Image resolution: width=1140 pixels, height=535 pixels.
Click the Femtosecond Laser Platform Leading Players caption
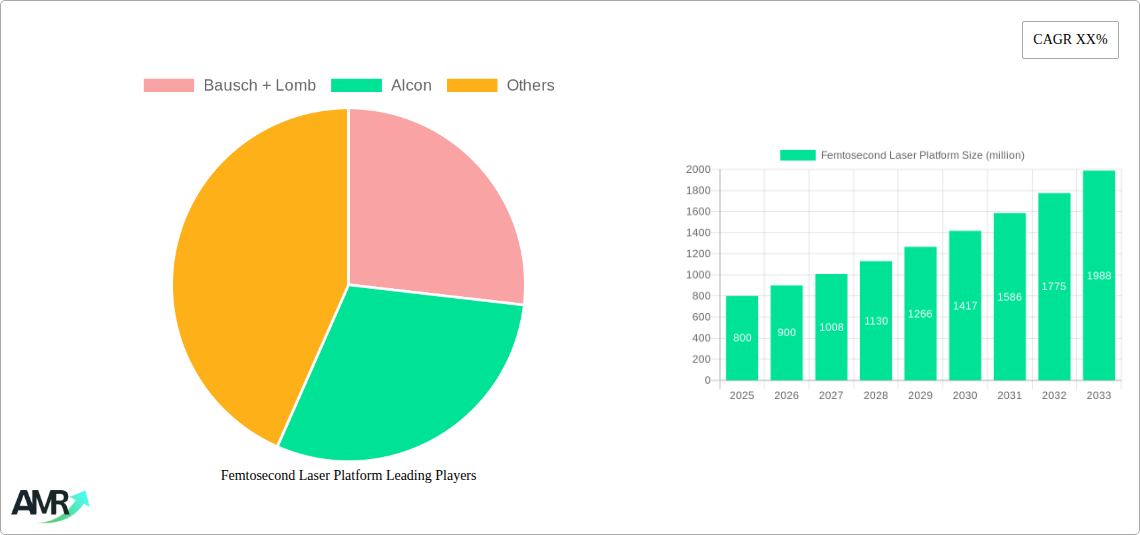coord(348,476)
